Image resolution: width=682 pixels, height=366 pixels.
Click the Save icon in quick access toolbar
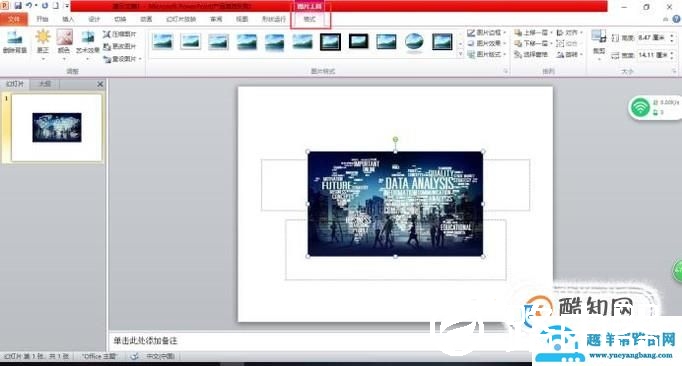18,6
